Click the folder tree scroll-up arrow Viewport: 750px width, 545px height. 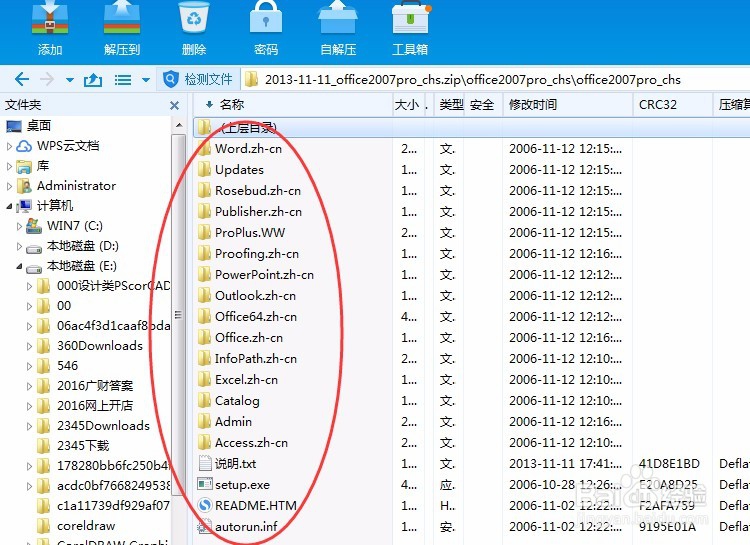pyautogui.click(x=179, y=125)
